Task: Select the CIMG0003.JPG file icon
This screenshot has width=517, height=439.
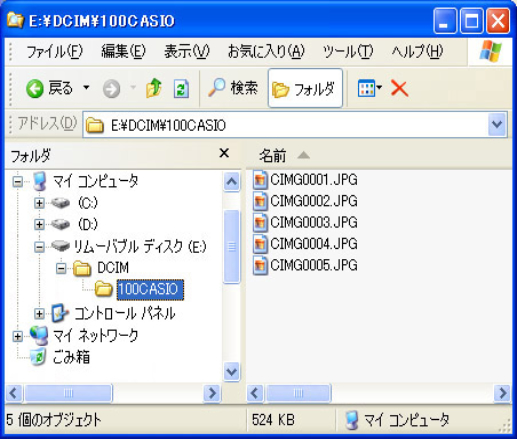Action: (x=260, y=222)
